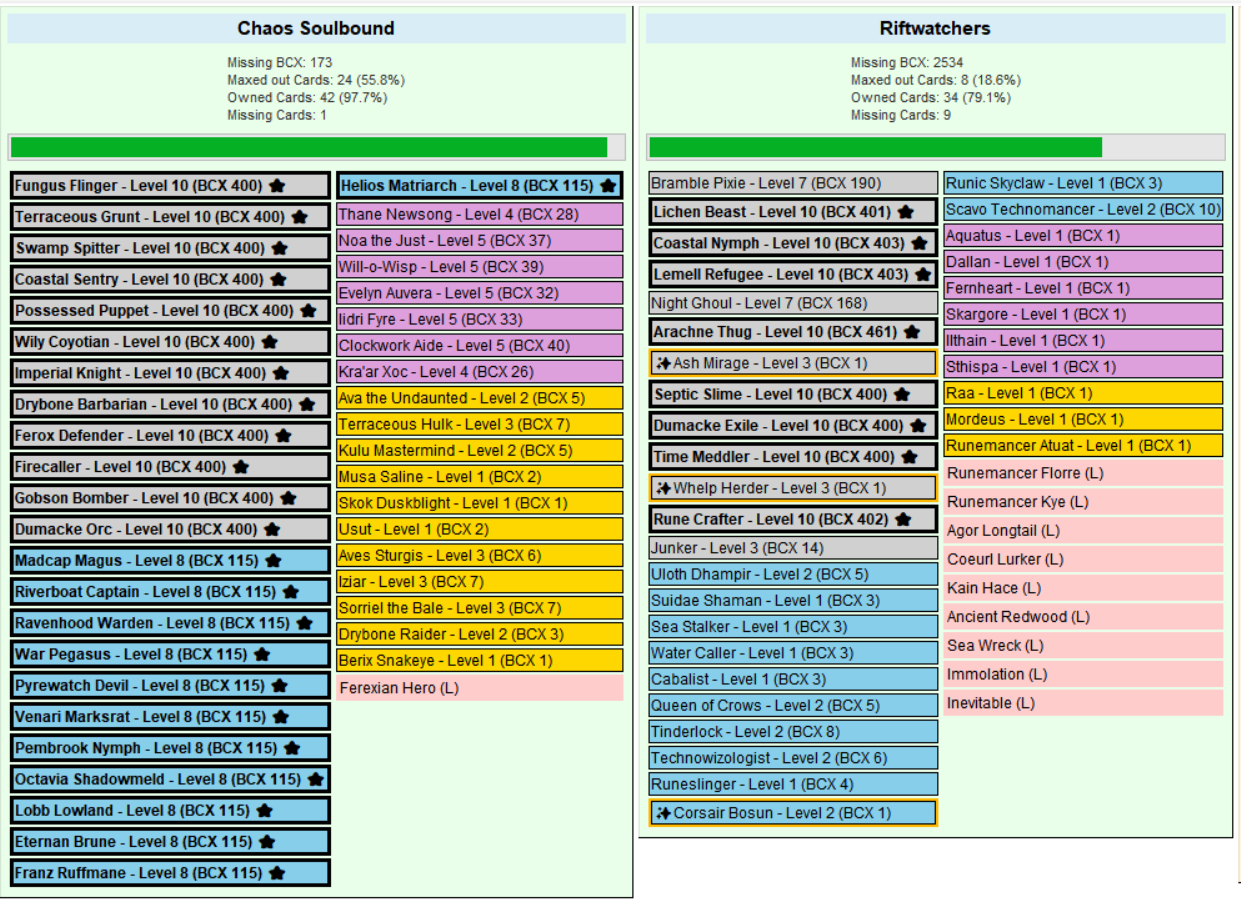This screenshot has width=1241, height=901.
Task: Select the Junker Level 3 card
Action: [x=794, y=548]
